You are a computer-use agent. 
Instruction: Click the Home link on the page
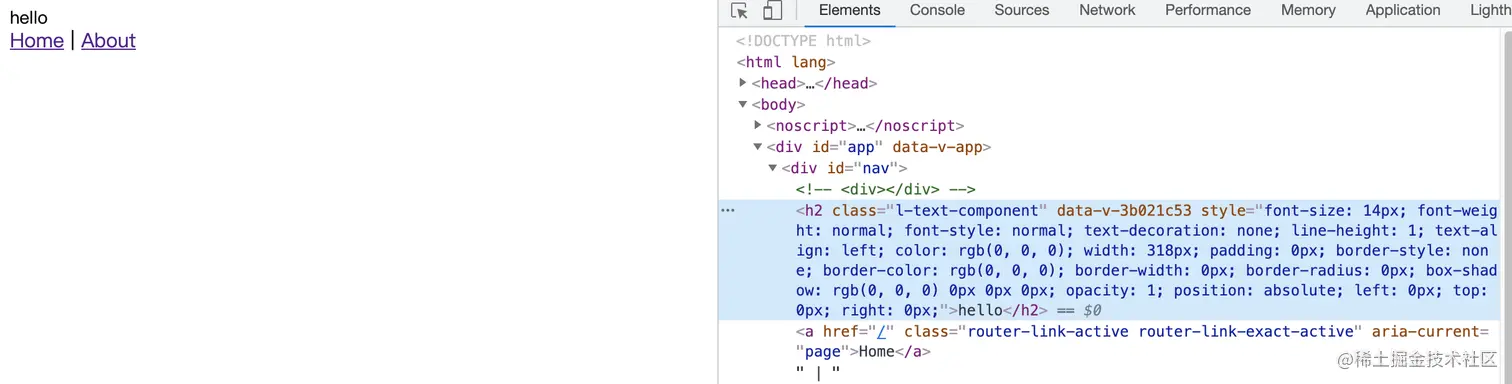(x=36, y=41)
